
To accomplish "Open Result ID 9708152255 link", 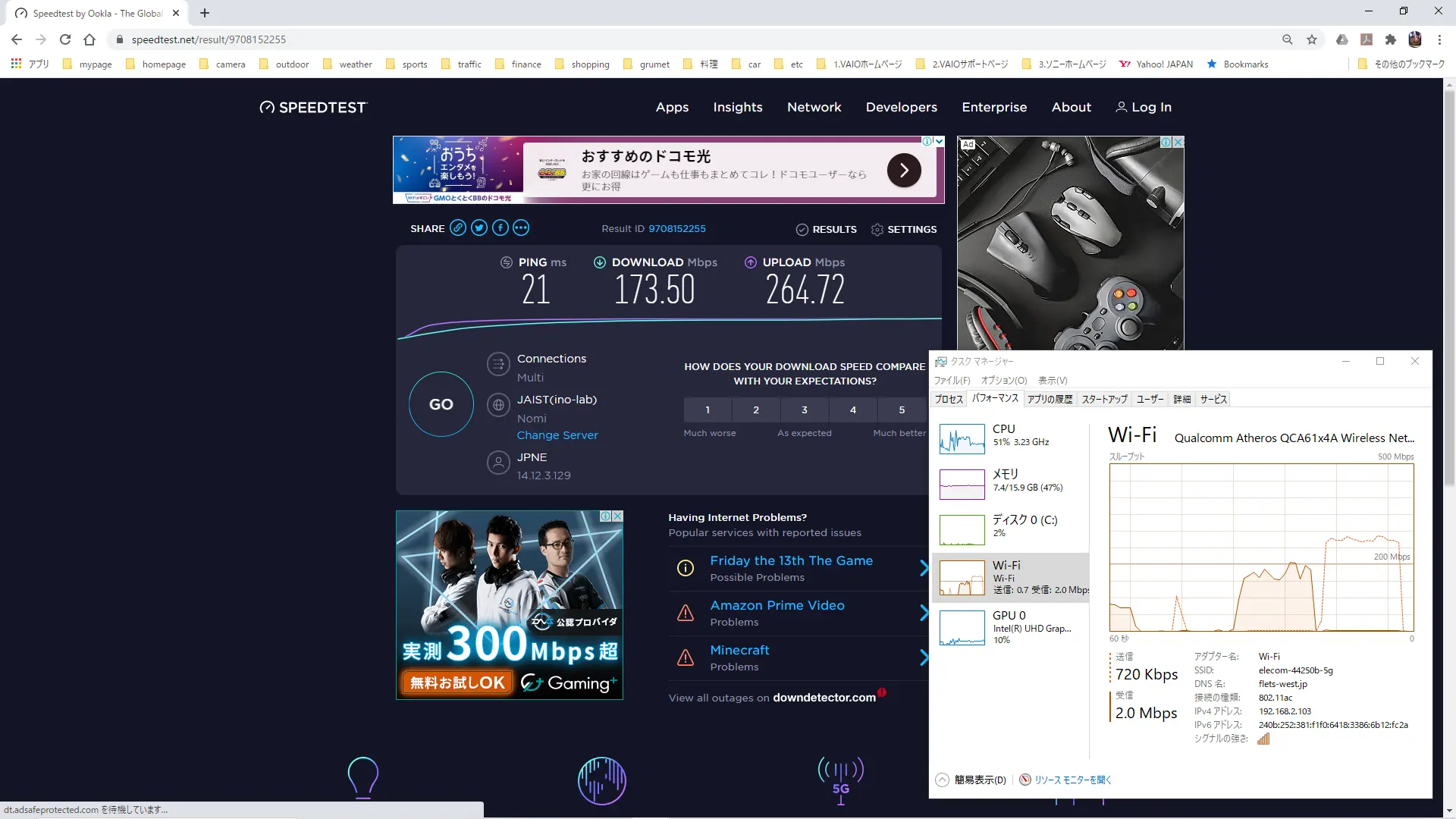I will [x=677, y=228].
